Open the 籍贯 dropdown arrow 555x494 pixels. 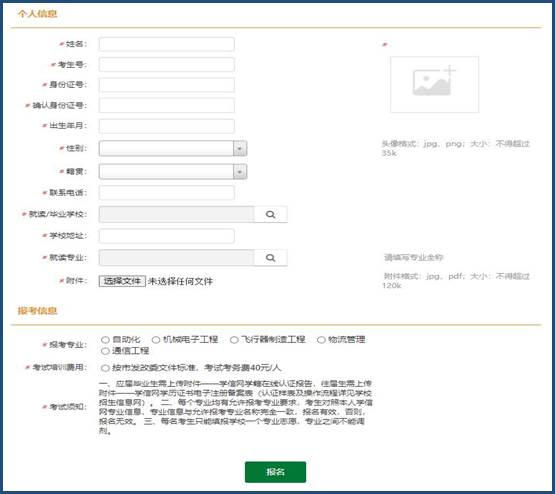pyautogui.click(x=240, y=172)
